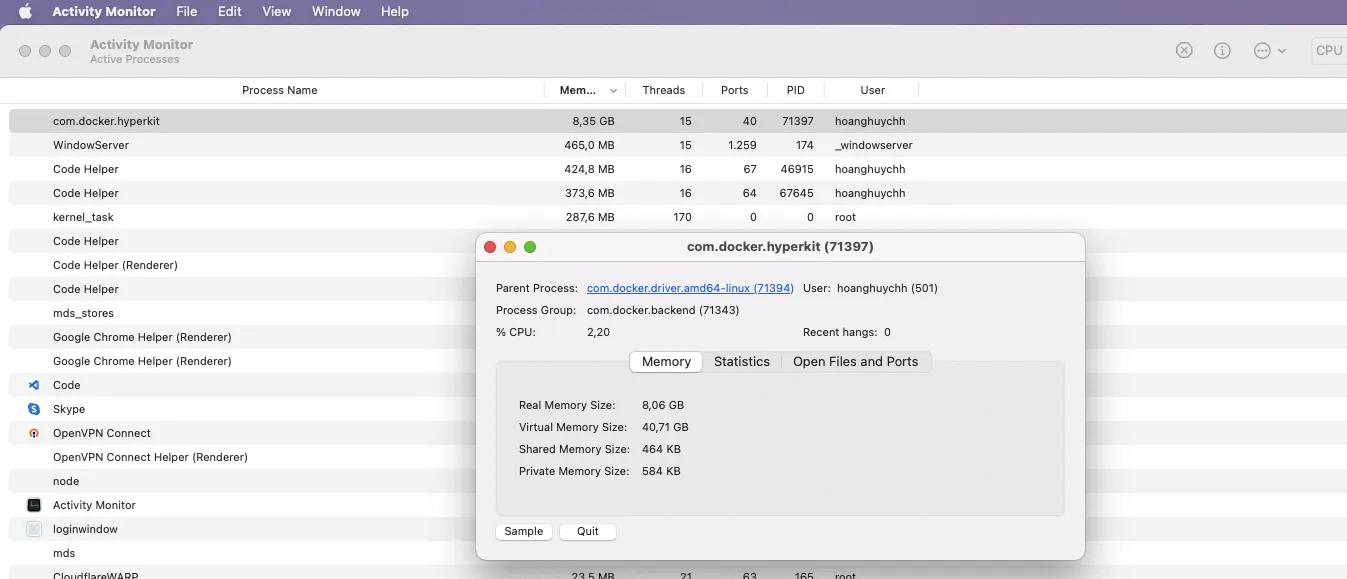Click the stop process toolbar icon
The width and height of the screenshot is (1347, 579).
[1184, 50]
